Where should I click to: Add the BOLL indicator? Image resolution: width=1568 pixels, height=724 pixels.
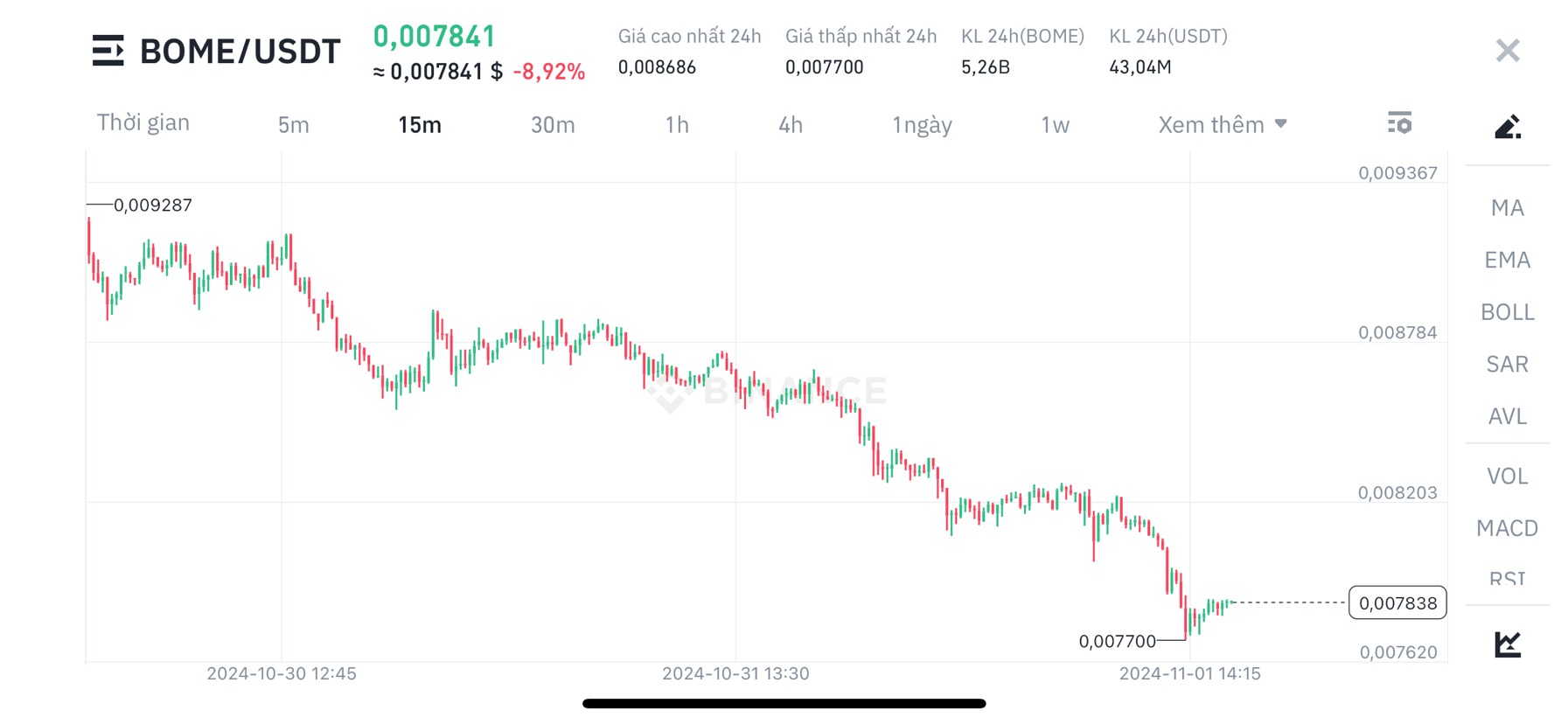tap(1506, 312)
